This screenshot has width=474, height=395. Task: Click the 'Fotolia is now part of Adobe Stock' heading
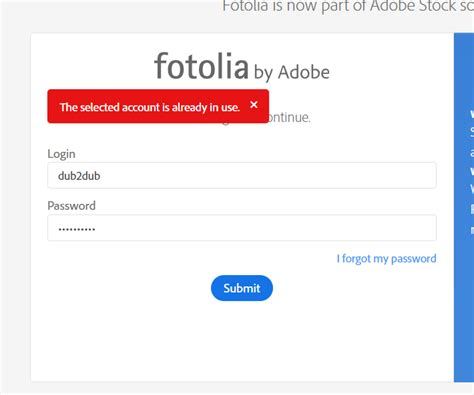coord(348,6)
